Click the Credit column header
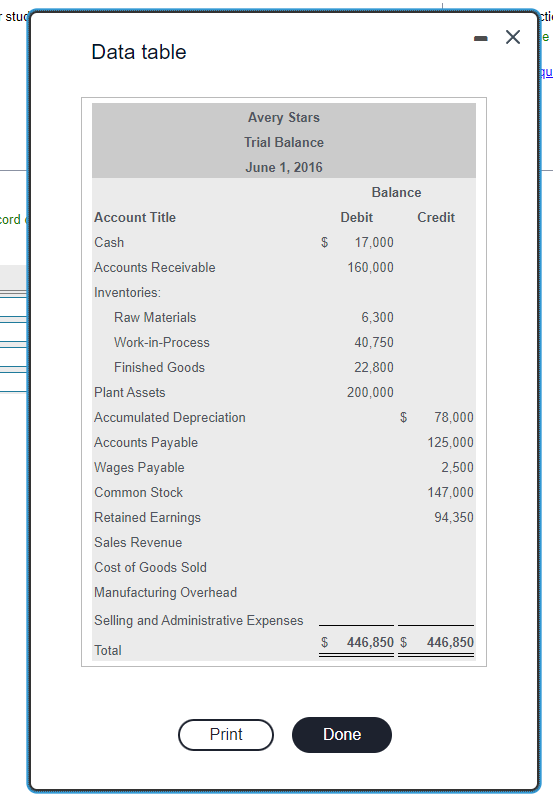The width and height of the screenshot is (553, 799). (436, 218)
